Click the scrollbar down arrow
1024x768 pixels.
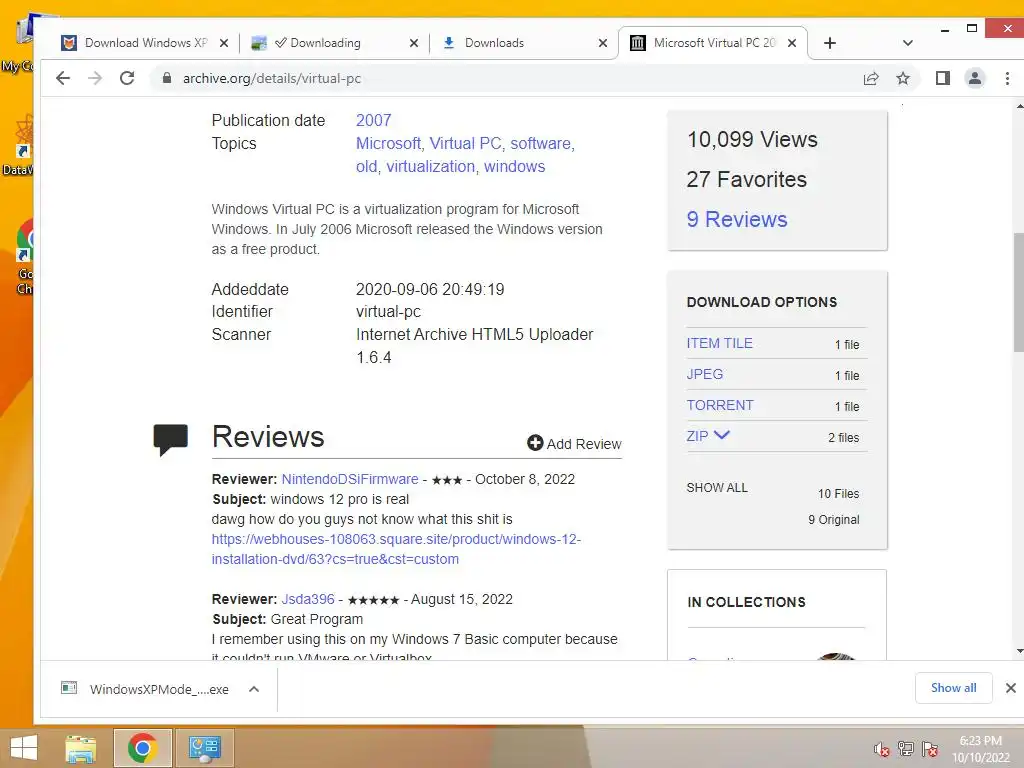click(x=1019, y=651)
